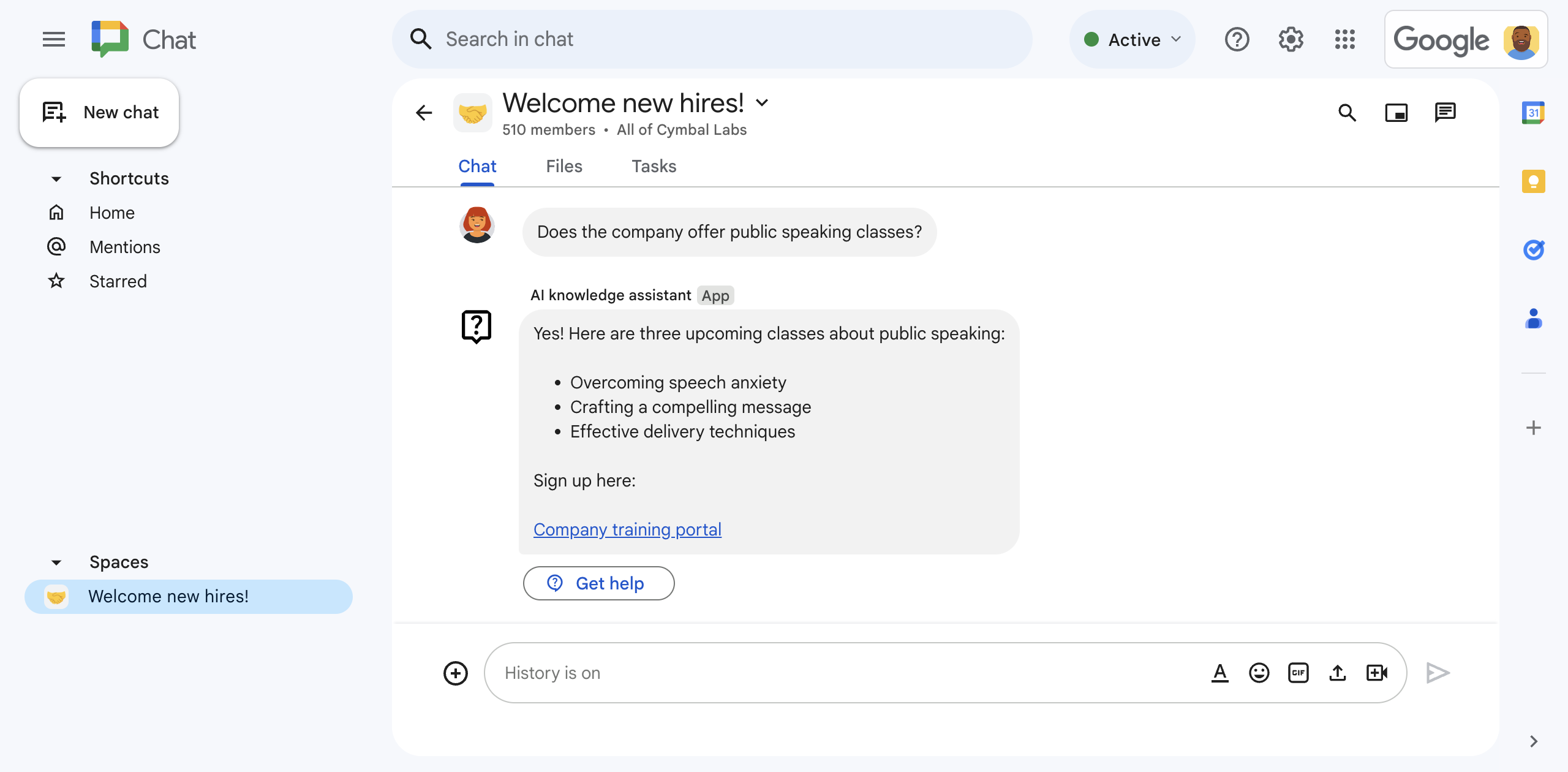Viewport: 1568px width, 772px height.
Task: Click the Mentions shortcut in sidebar
Action: point(125,247)
